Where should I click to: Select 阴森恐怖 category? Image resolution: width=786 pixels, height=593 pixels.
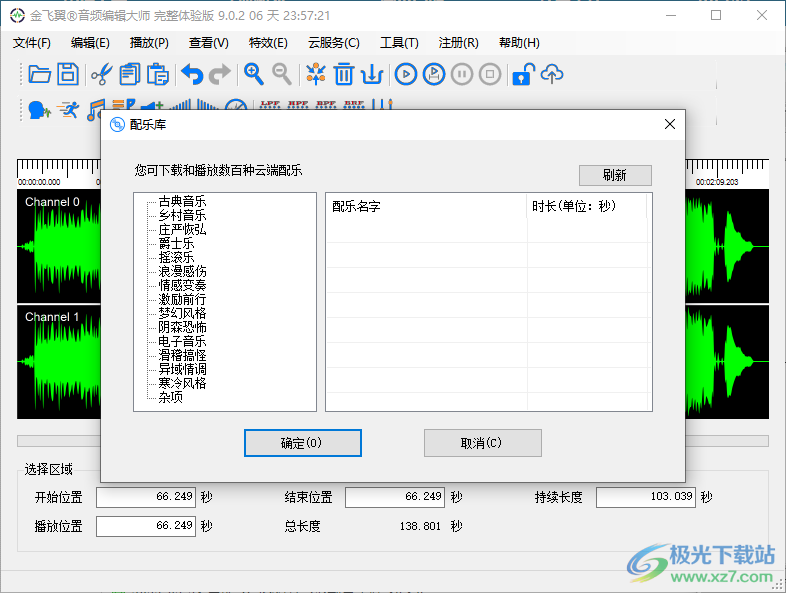pos(182,327)
